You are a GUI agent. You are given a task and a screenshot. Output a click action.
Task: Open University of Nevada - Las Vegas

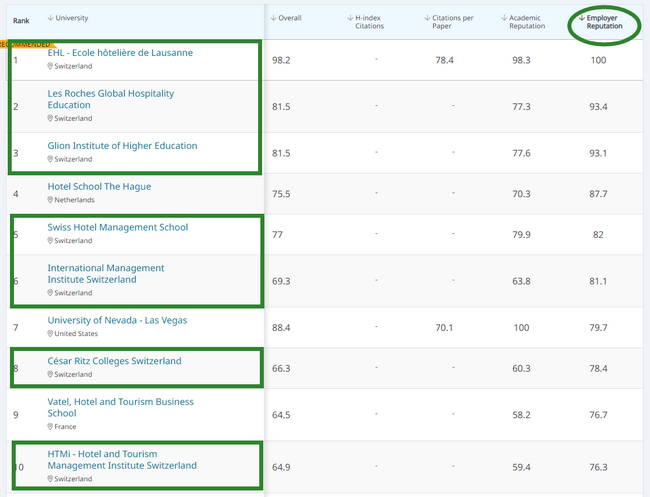click(117, 320)
